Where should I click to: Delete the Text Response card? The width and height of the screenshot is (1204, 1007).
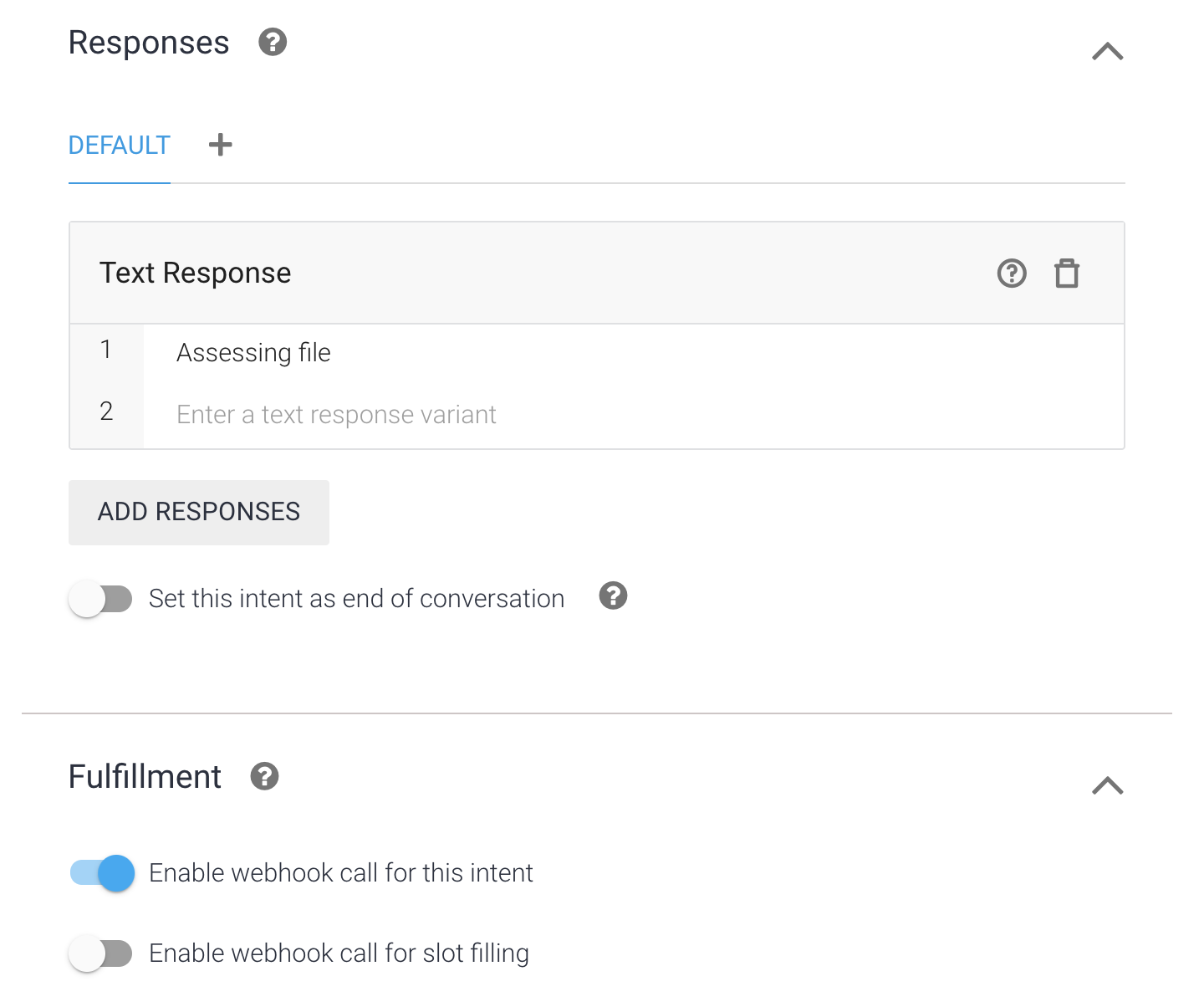pyautogui.click(x=1066, y=273)
